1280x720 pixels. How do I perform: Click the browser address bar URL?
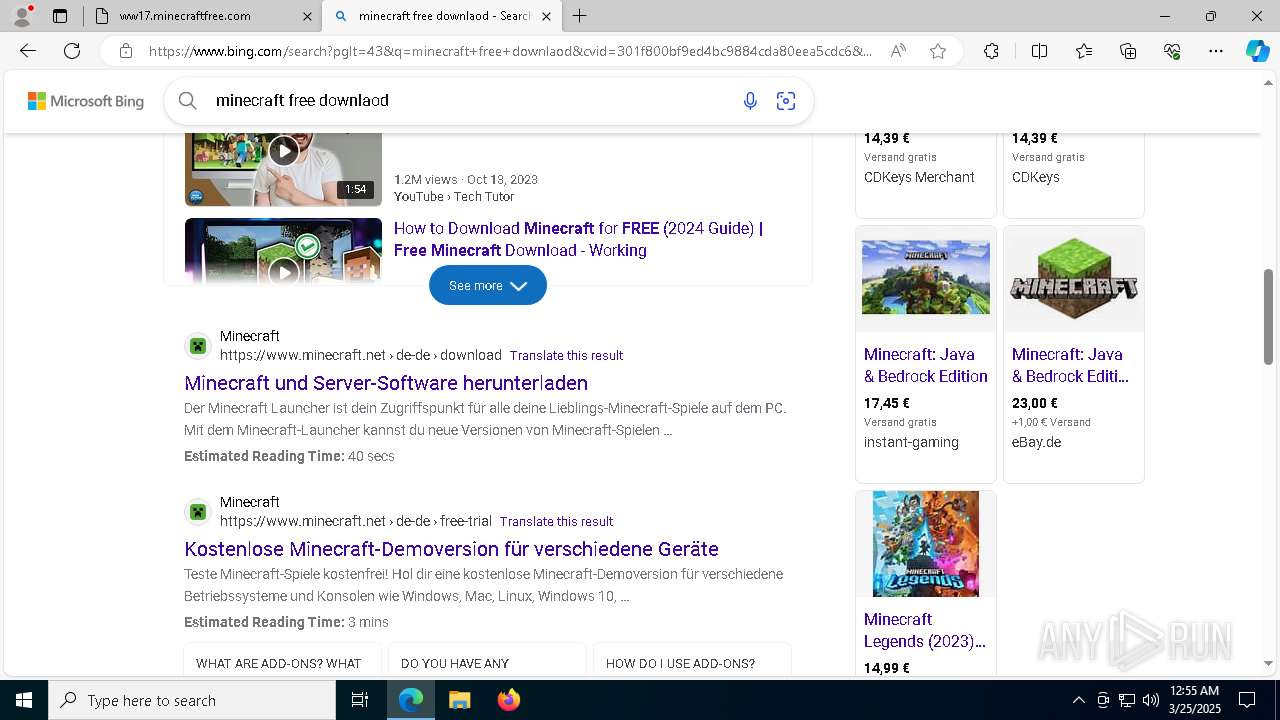(510, 51)
